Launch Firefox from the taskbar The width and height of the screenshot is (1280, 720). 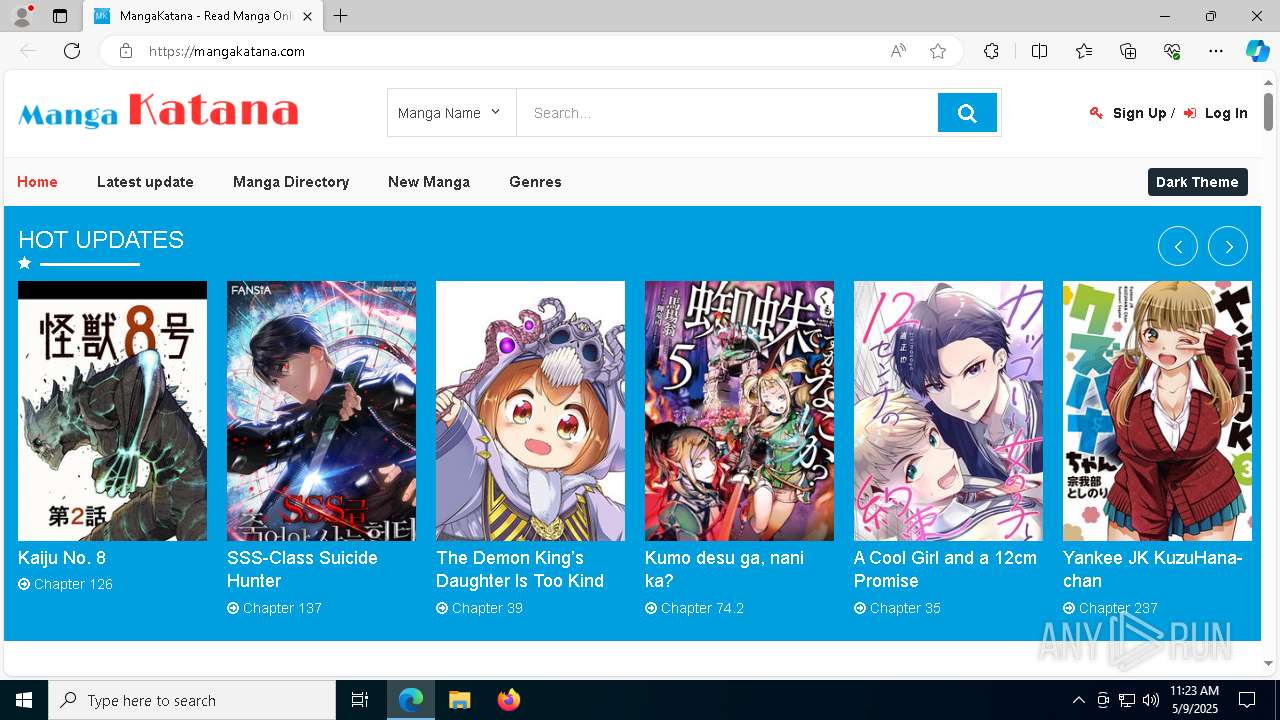[x=509, y=700]
